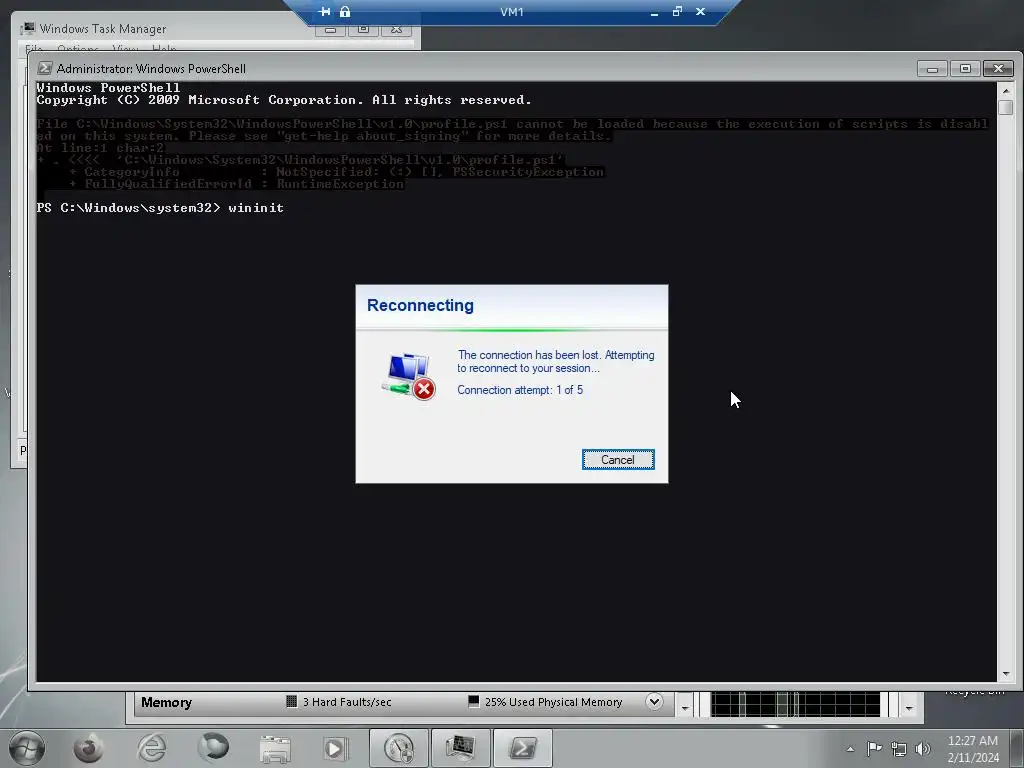Click the Windows Task Manager title bar icon

[28, 28]
